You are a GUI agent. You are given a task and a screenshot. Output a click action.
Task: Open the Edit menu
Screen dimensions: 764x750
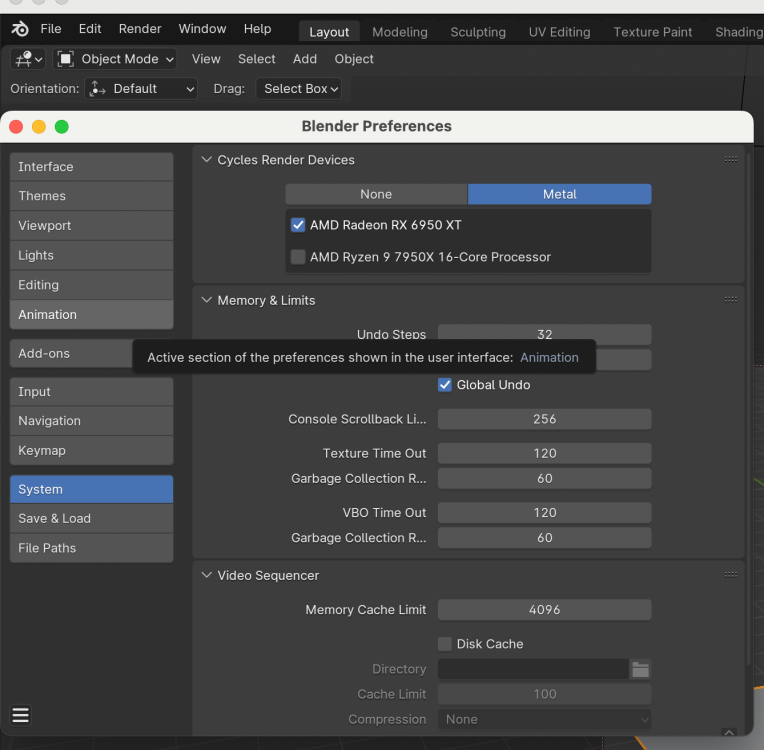90,29
